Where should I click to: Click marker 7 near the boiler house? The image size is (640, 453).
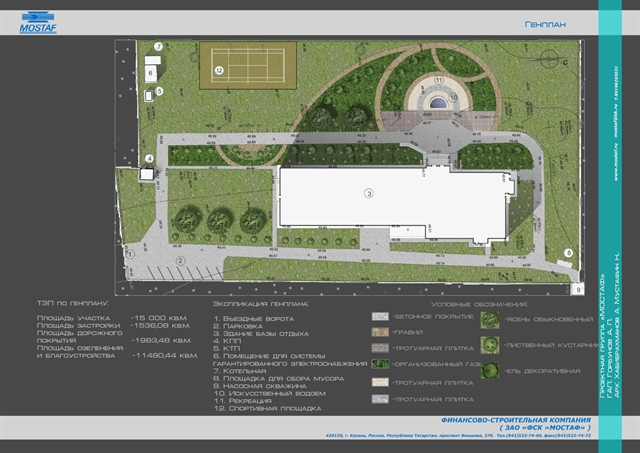(158, 47)
